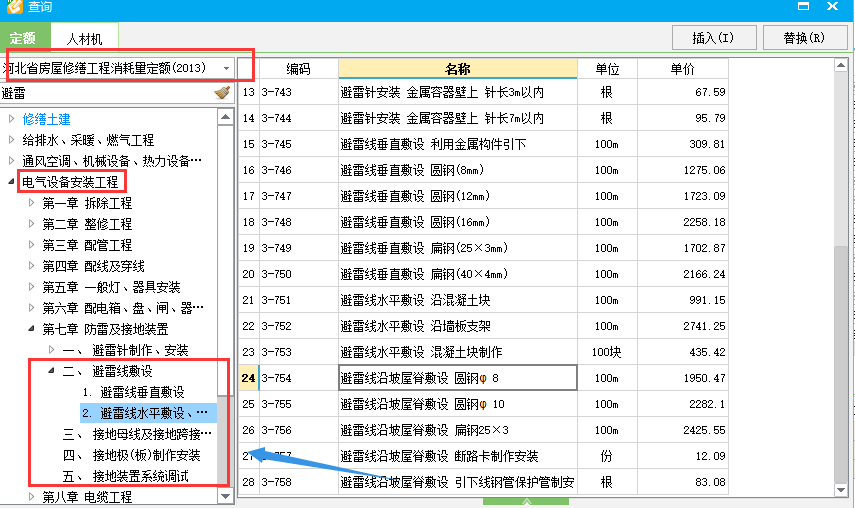Select 第四章 配线及穿线 tree item
The height and width of the screenshot is (508, 855).
(x=93, y=266)
